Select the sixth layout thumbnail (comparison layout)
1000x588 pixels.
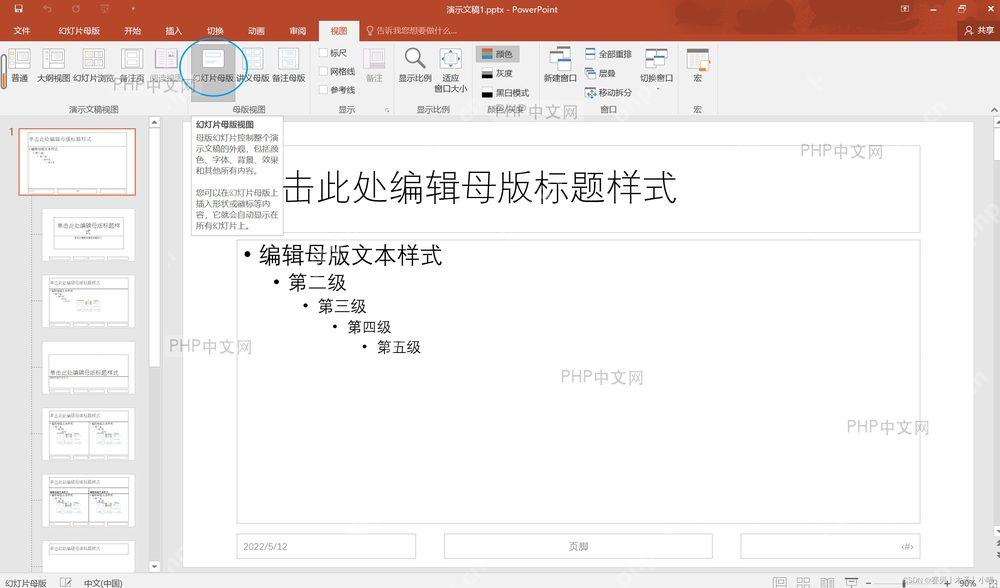(x=89, y=500)
